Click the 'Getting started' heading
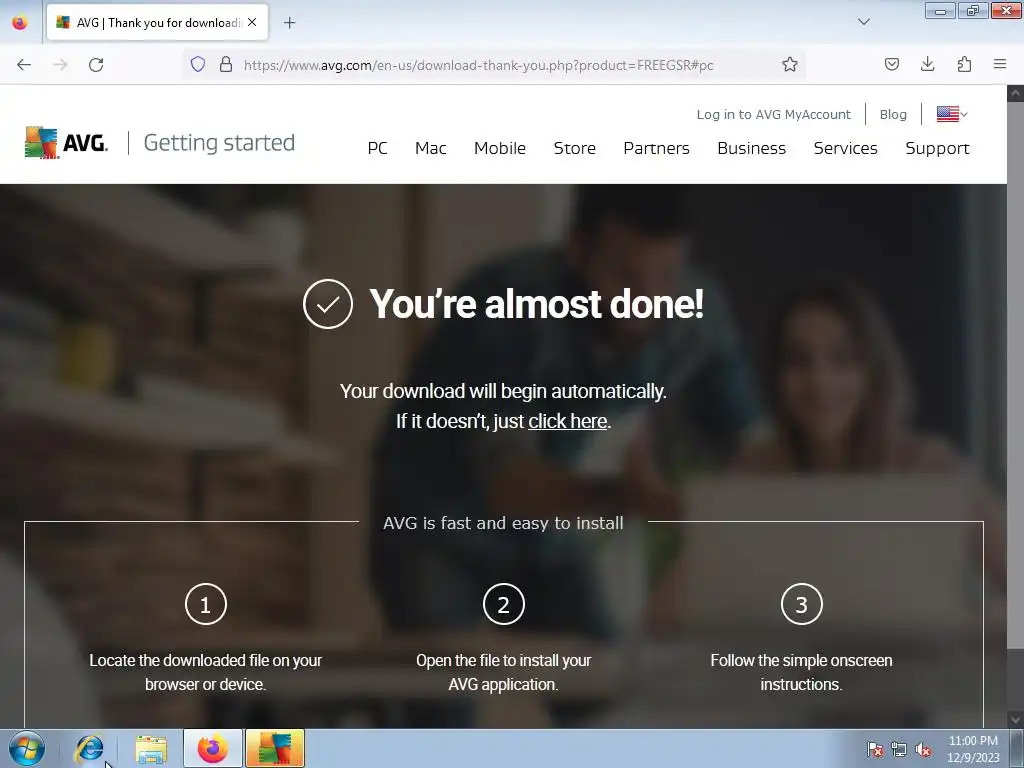The image size is (1024, 768). click(219, 142)
